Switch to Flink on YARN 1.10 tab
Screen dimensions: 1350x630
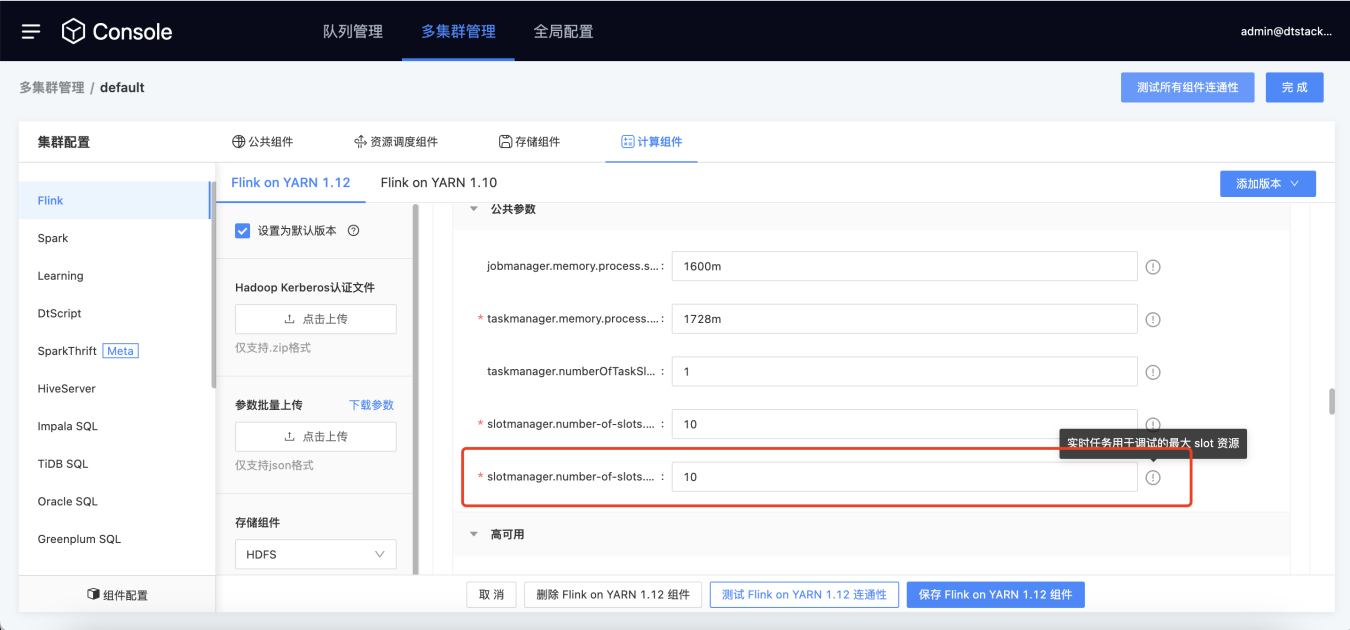pos(439,182)
